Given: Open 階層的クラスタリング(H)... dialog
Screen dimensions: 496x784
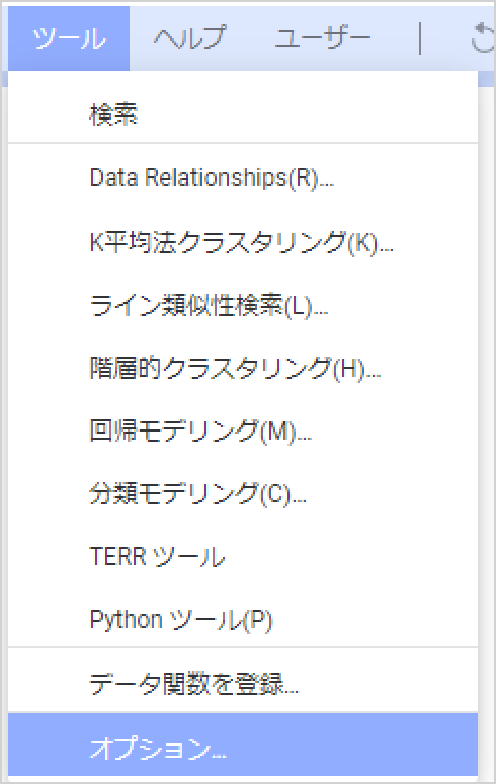Looking at the screenshot, I should tap(243, 368).
